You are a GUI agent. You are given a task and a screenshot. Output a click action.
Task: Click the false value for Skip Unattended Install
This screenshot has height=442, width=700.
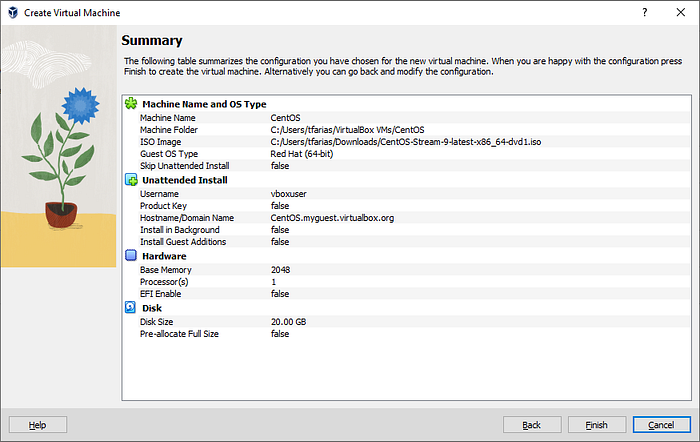tap(280, 166)
